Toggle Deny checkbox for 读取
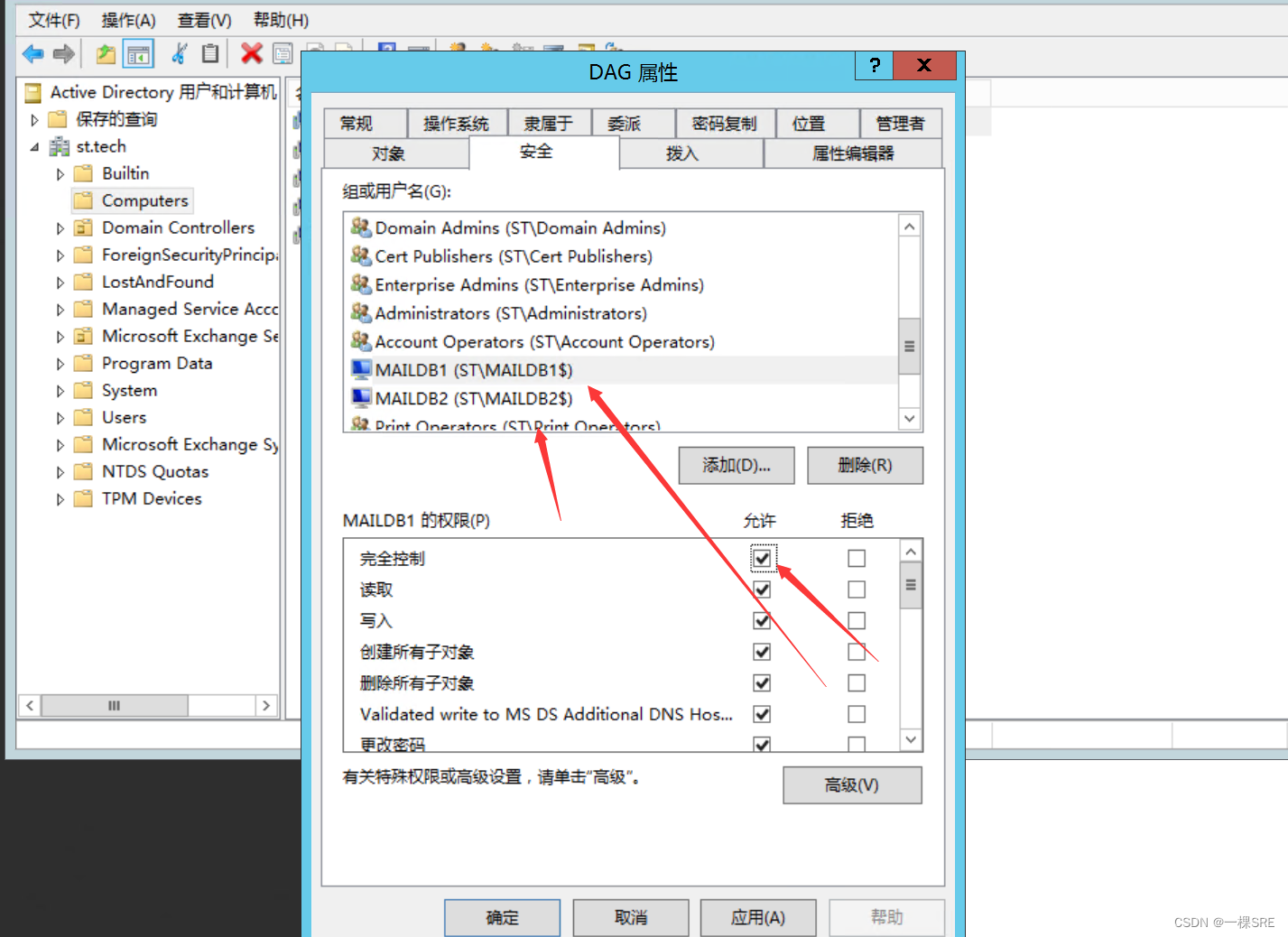This screenshot has height=937, width=1288. (857, 589)
